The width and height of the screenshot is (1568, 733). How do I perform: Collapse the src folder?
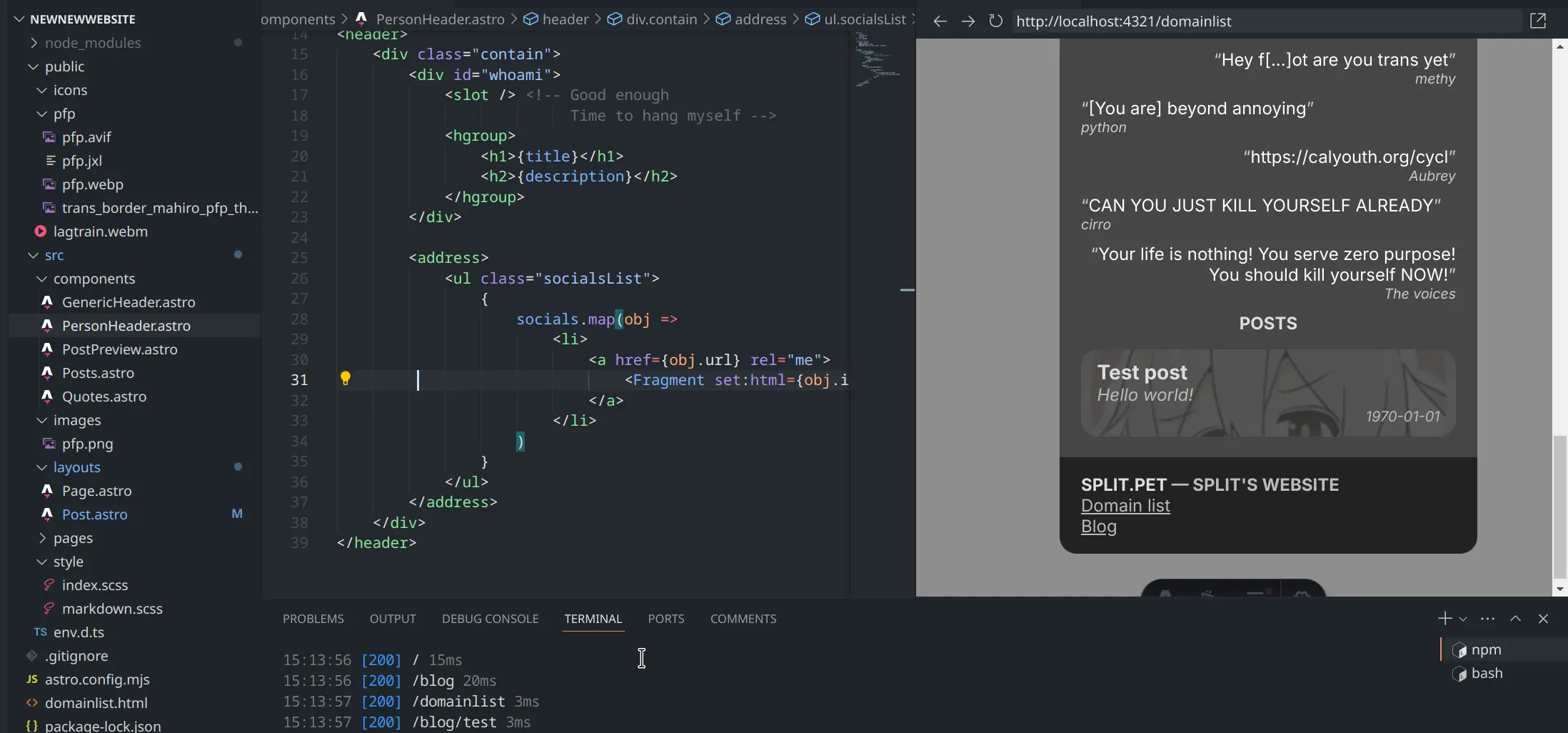134,255
